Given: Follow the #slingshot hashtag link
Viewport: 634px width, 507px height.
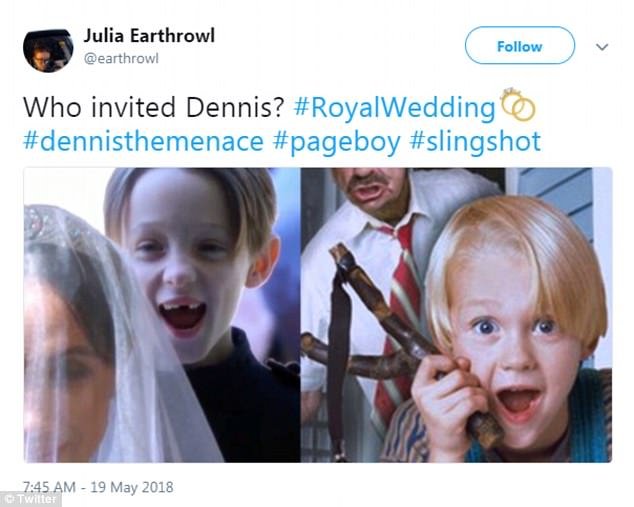Looking at the screenshot, I should (x=475, y=141).
